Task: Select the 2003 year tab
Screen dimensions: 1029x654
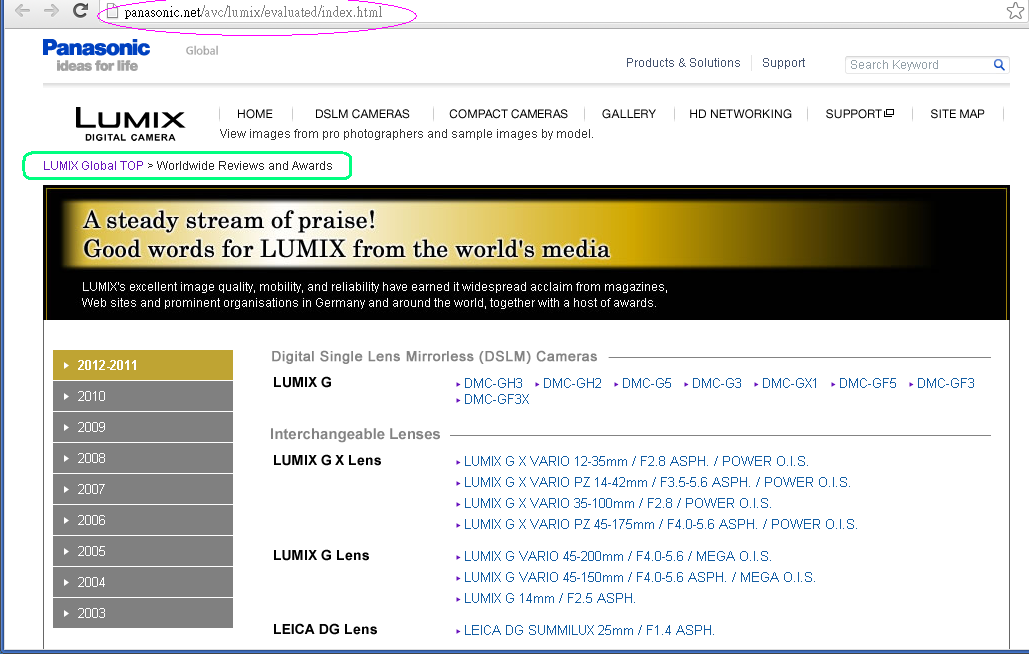Action: (x=143, y=613)
